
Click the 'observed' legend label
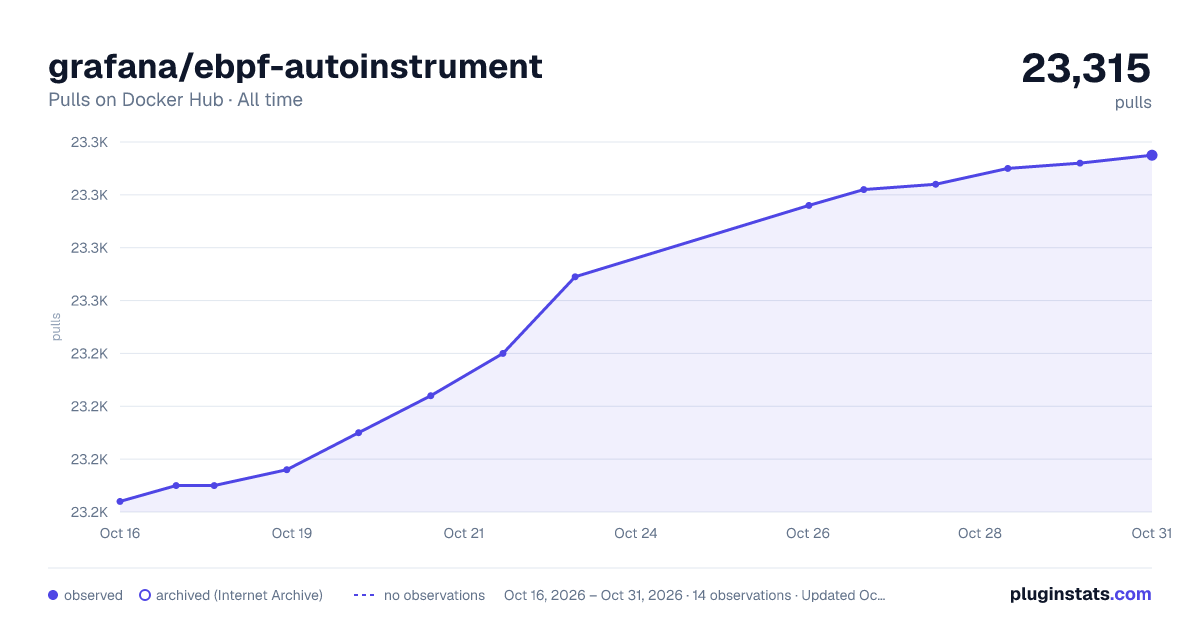[93, 595]
